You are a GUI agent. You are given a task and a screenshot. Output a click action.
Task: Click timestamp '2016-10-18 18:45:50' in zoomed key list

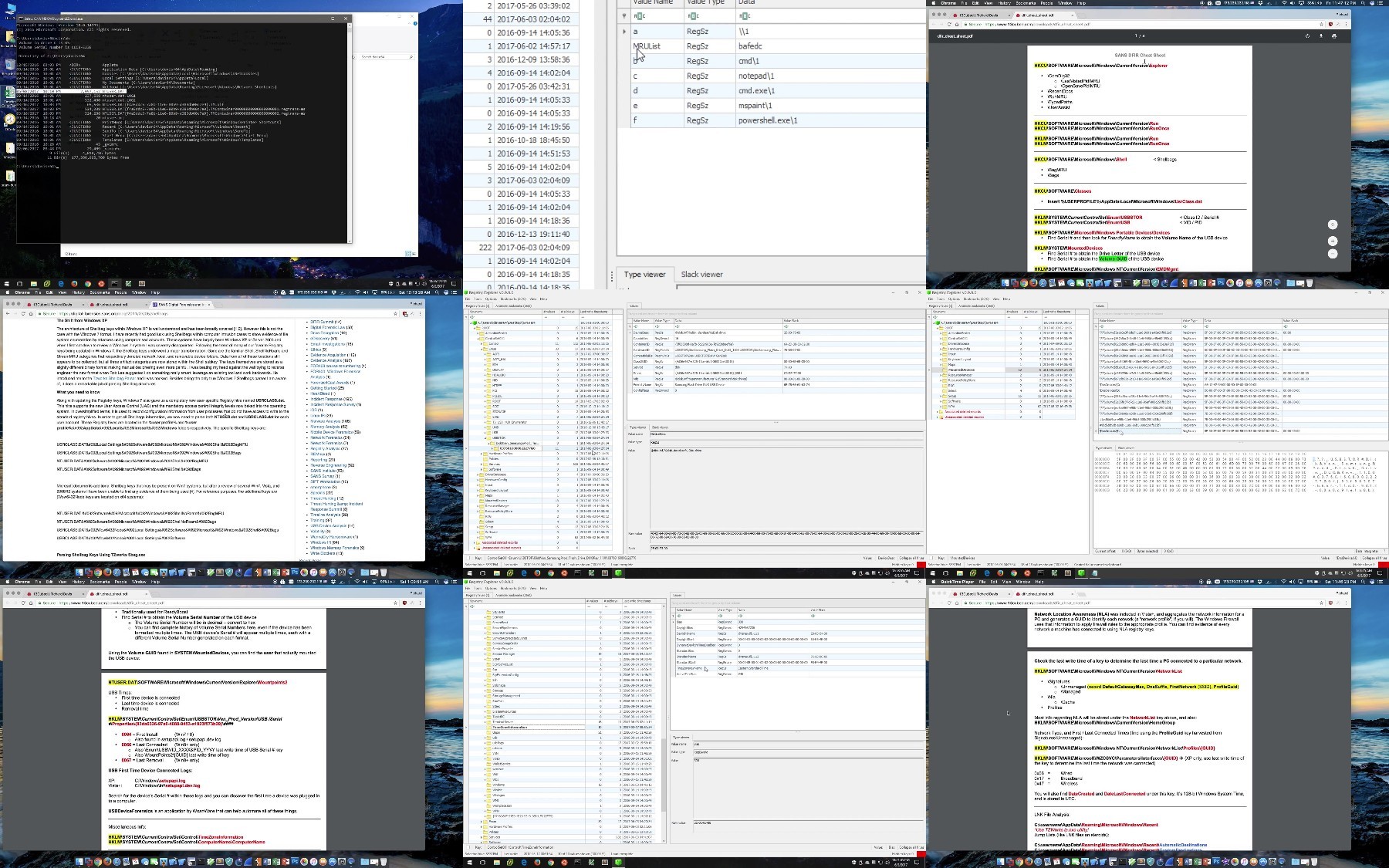pyautogui.click(x=533, y=140)
